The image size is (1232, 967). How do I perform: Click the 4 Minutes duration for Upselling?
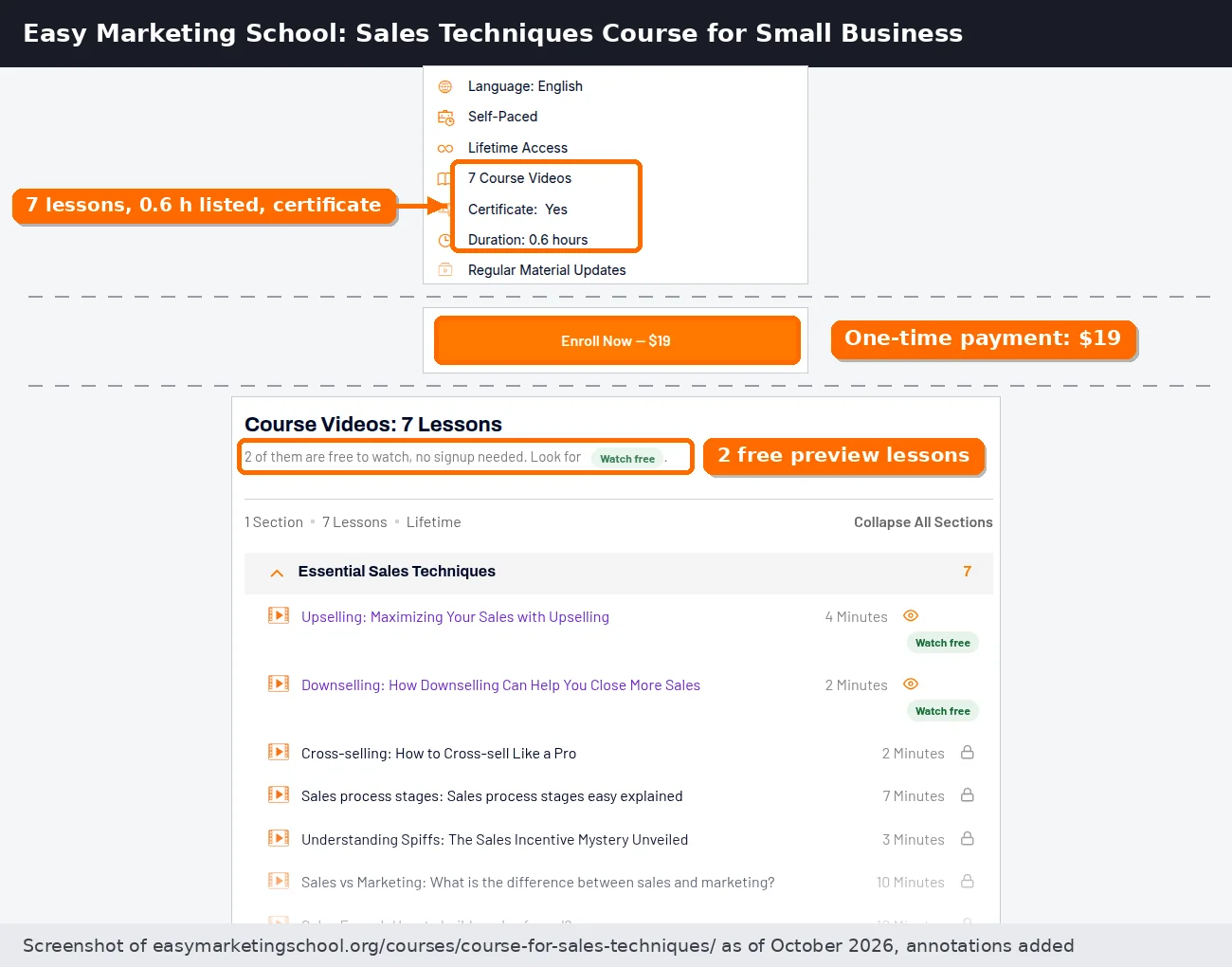856,617
